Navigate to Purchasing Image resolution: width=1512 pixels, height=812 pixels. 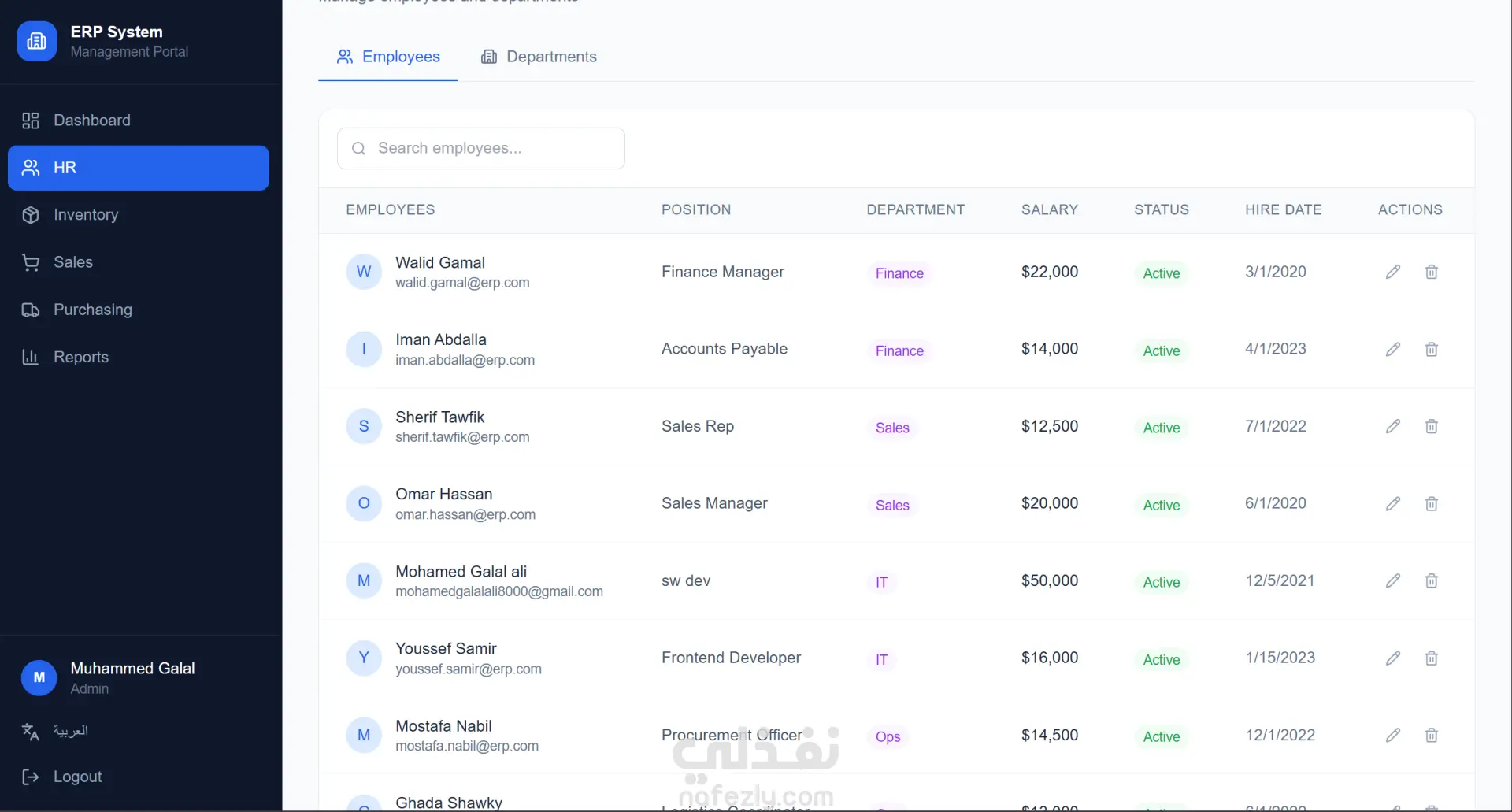click(139, 310)
